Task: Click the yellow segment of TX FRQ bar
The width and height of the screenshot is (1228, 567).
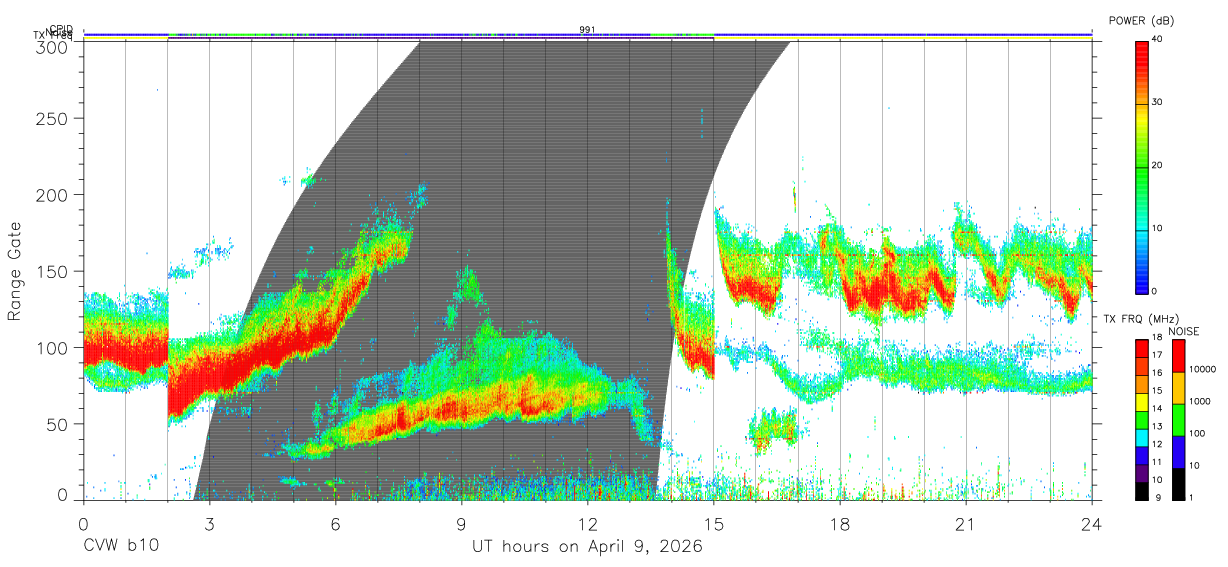Action: [1142, 403]
